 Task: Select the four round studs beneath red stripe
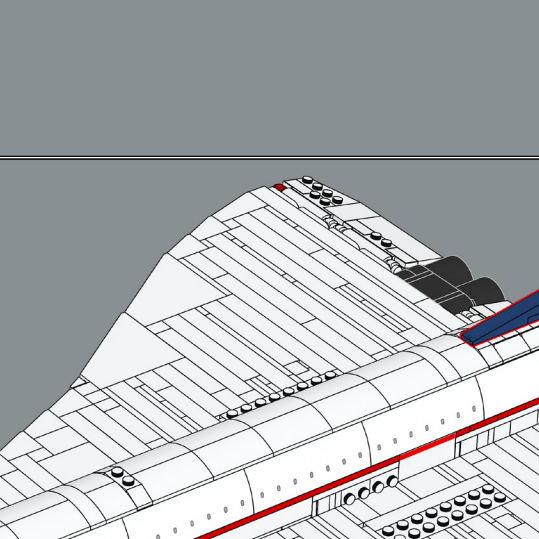tap(371, 490)
